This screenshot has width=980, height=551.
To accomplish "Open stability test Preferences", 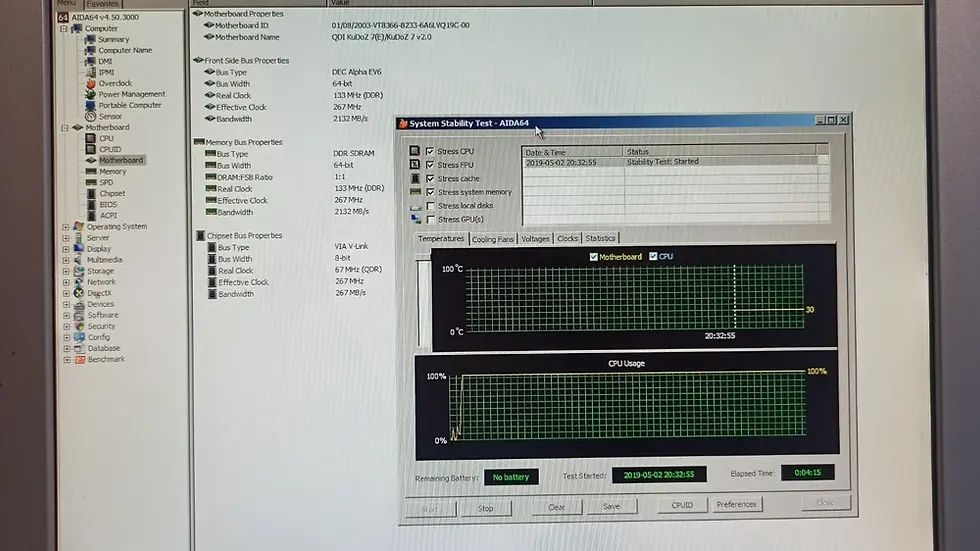I will point(736,504).
